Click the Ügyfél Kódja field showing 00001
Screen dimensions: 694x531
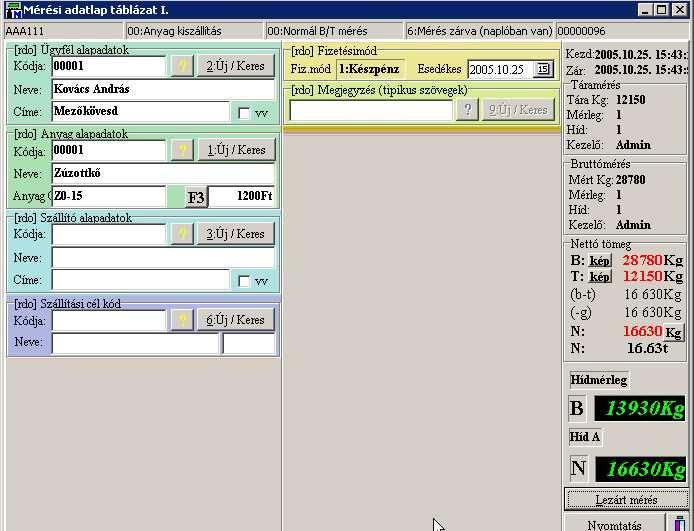108,66
